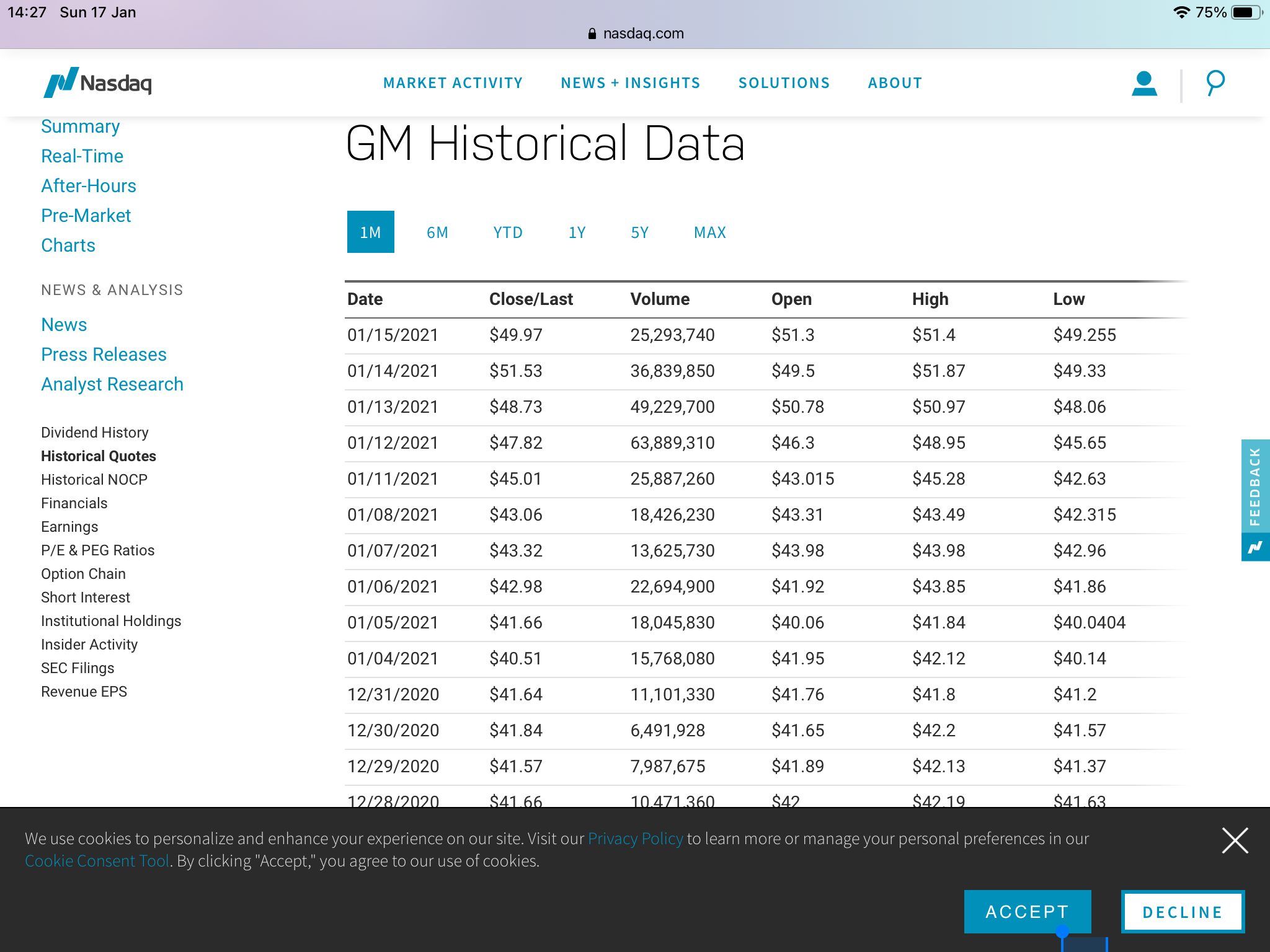Open Press Releases

click(x=104, y=355)
